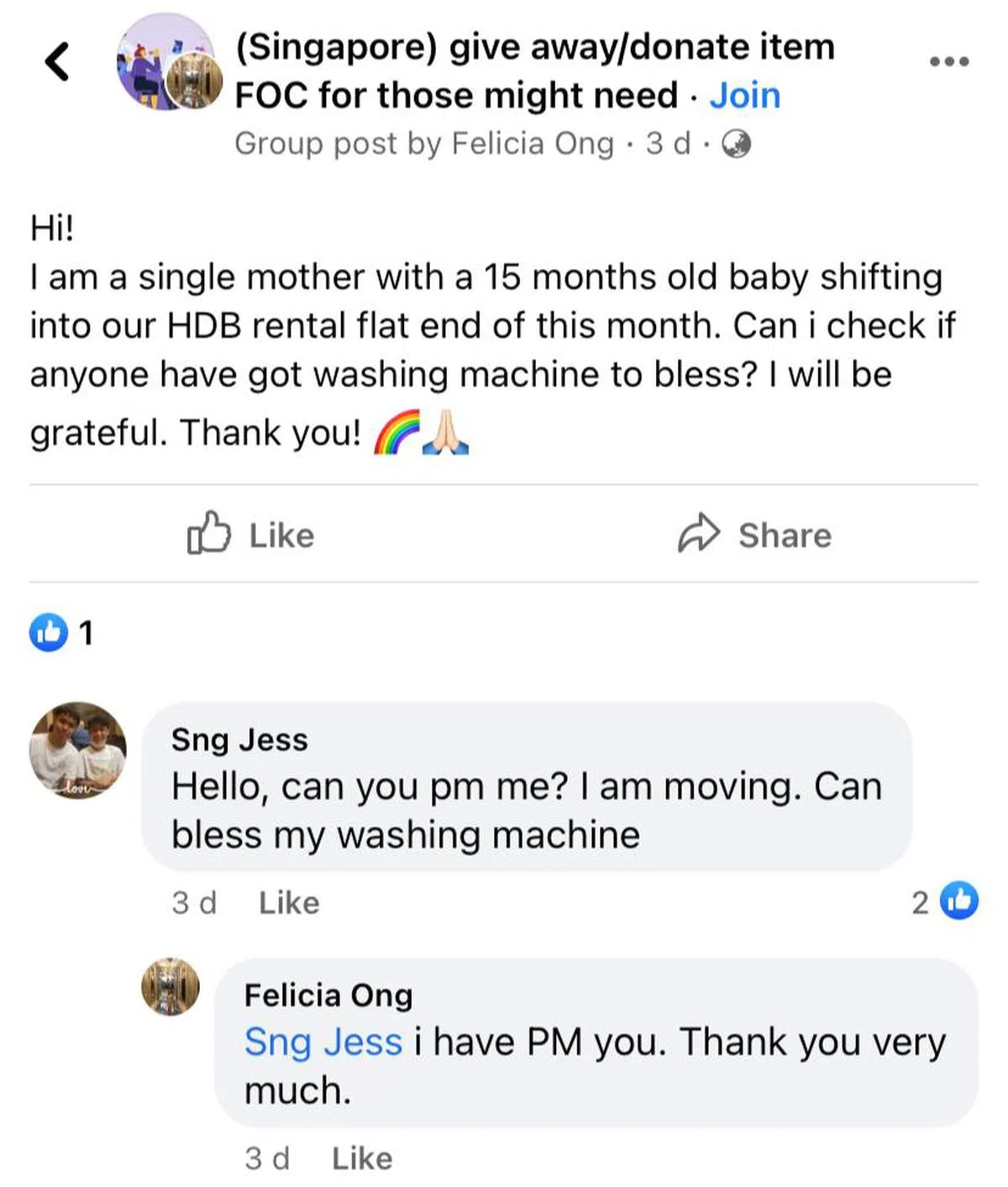Follow the Sng Jess mention in reply
Viewport: 1008px width, 1187px height.
point(323,1043)
